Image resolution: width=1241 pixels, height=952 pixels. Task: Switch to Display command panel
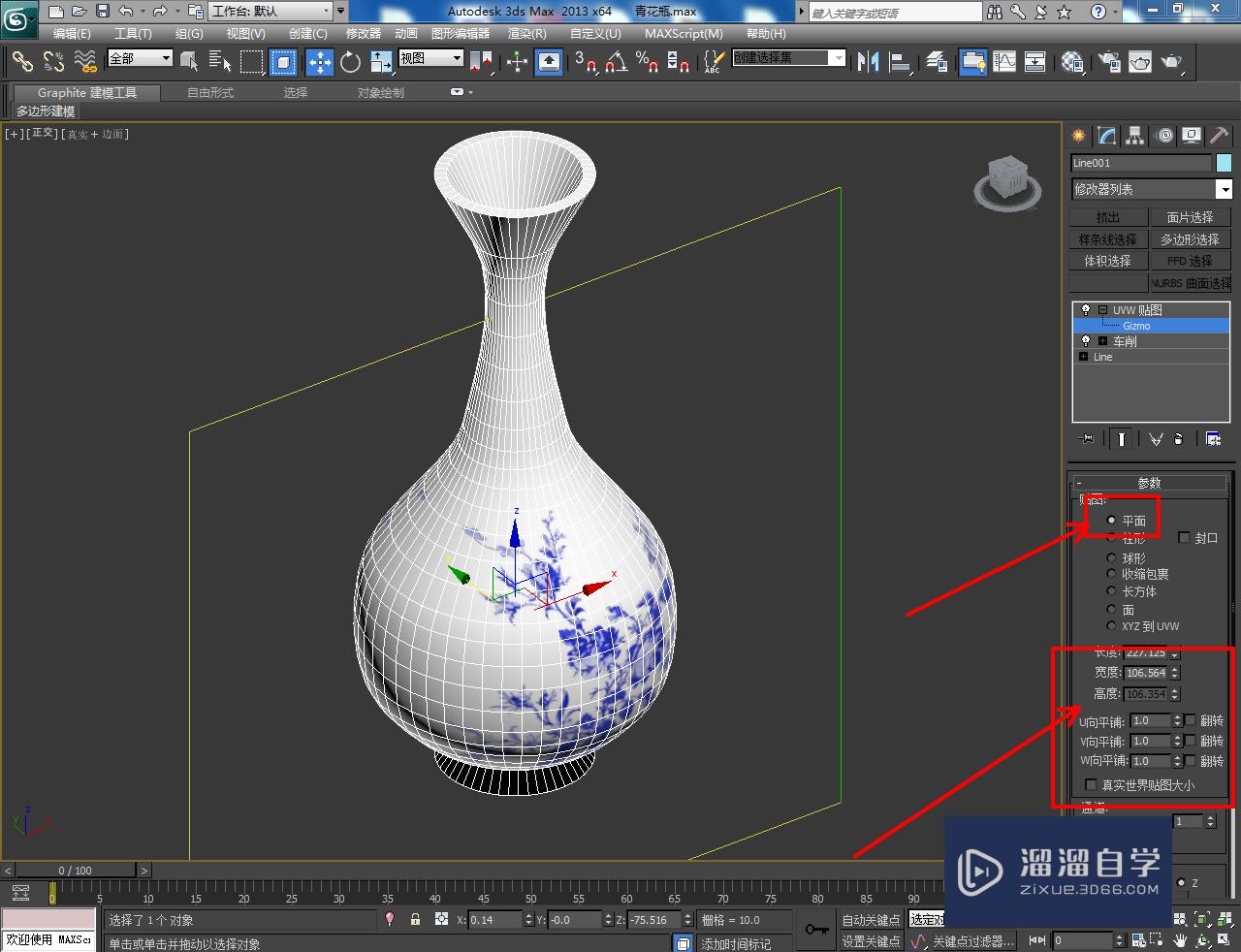coord(1192,136)
